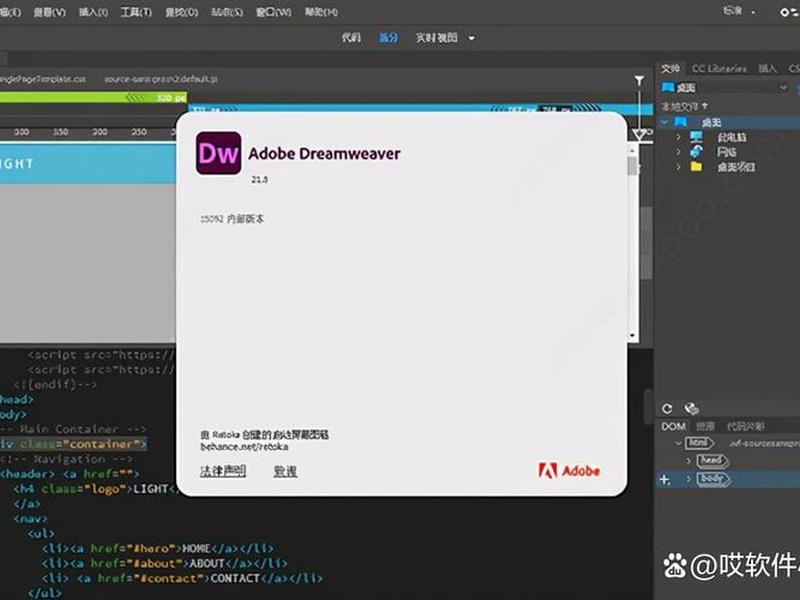Collapse the selected 桌面 tree node

click(x=664, y=122)
